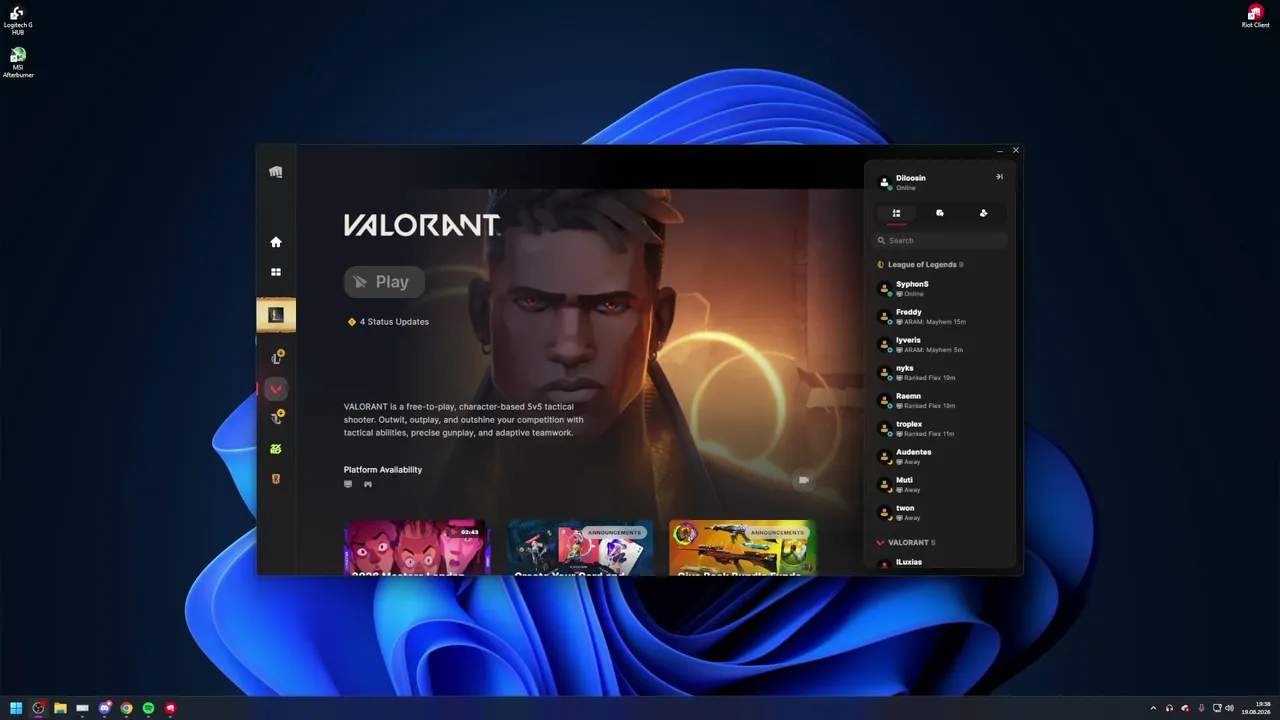Show hidden system tray icons

(1153, 708)
